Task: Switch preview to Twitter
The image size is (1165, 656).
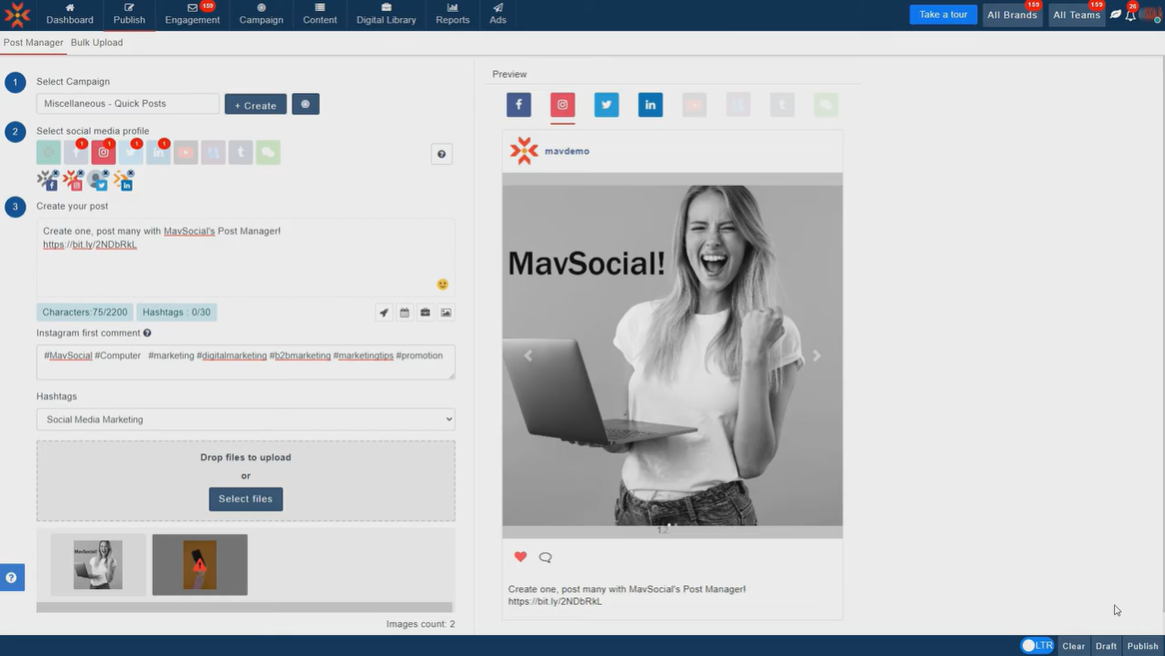Action: [606, 105]
